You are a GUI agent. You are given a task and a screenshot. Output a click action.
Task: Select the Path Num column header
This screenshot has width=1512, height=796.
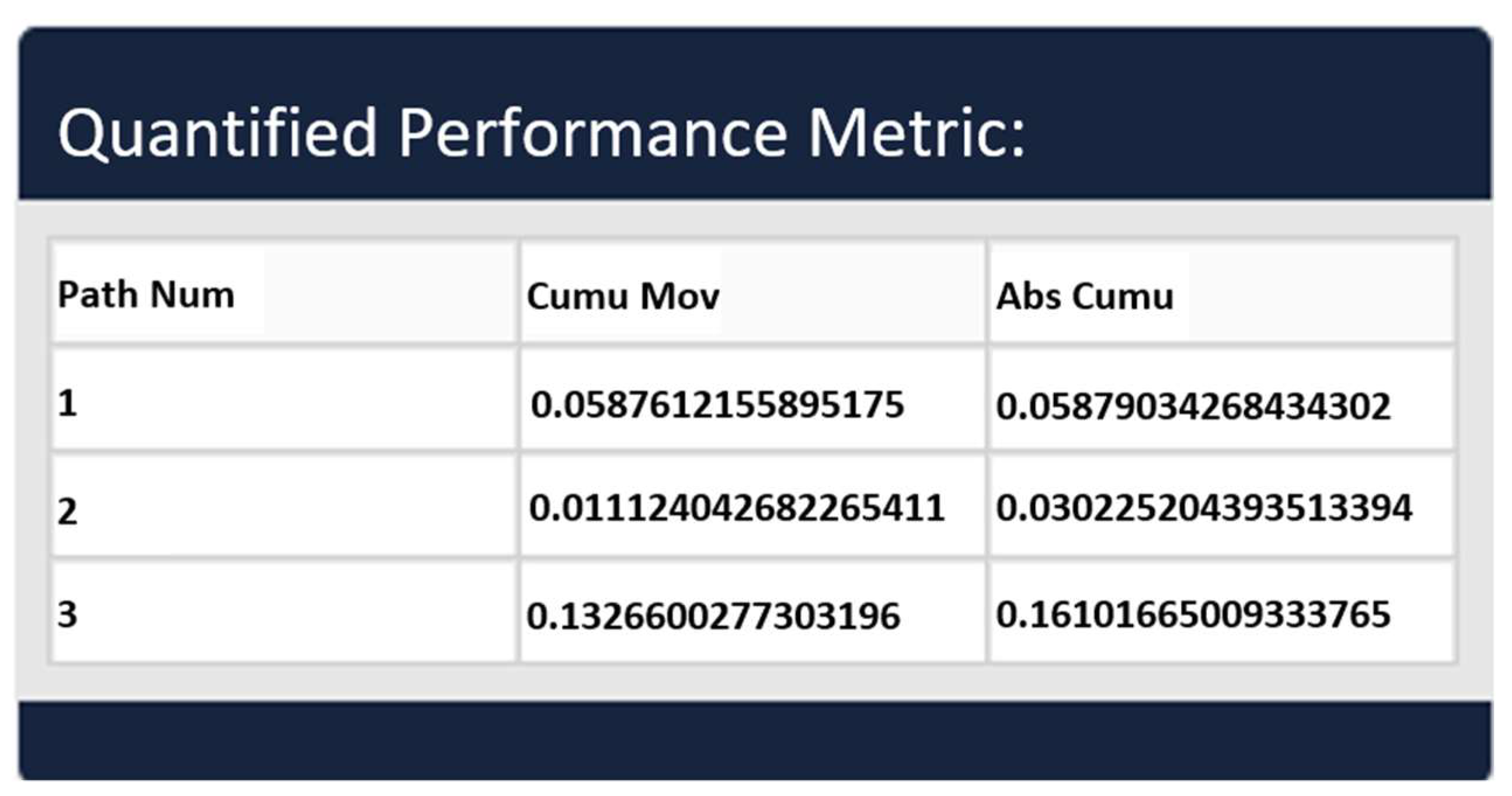[145, 295]
